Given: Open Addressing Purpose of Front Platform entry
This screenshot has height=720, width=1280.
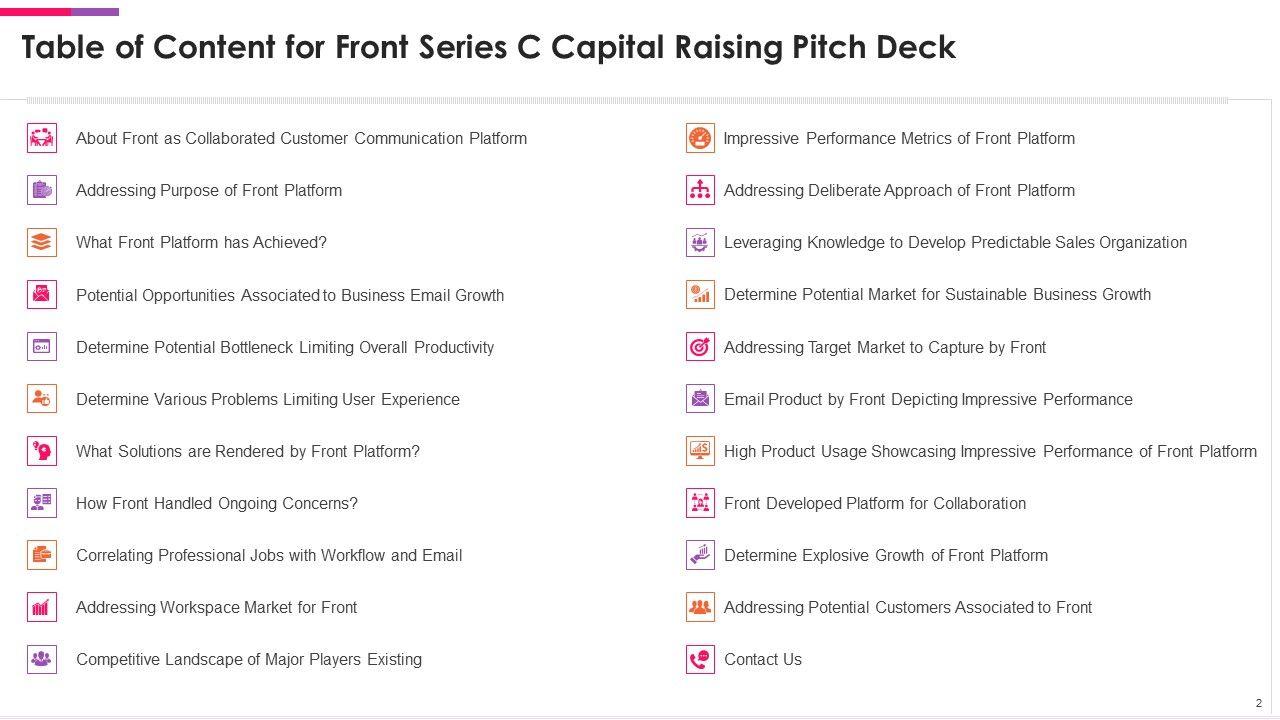Looking at the screenshot, I should pos(209,190).
